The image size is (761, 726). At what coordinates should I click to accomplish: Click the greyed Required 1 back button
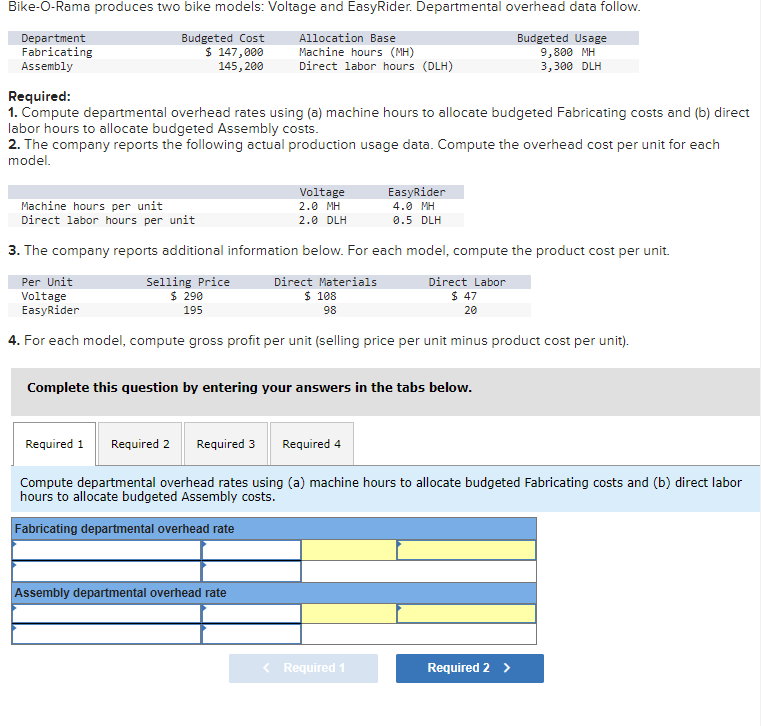click(x=303, y=668)
